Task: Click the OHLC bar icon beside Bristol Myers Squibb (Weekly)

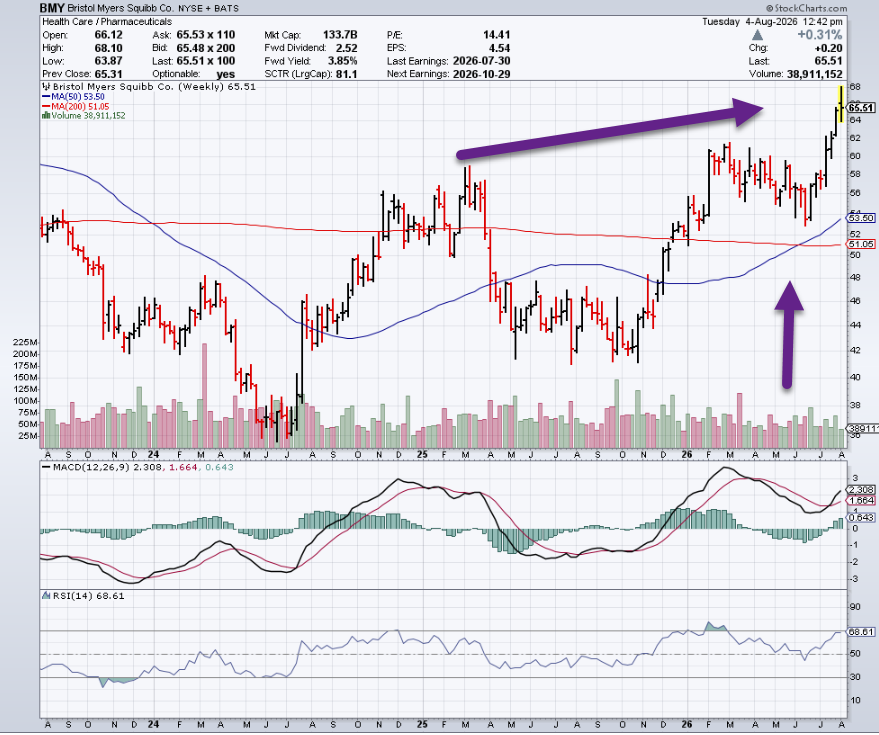Action: (x=46, y=87)
